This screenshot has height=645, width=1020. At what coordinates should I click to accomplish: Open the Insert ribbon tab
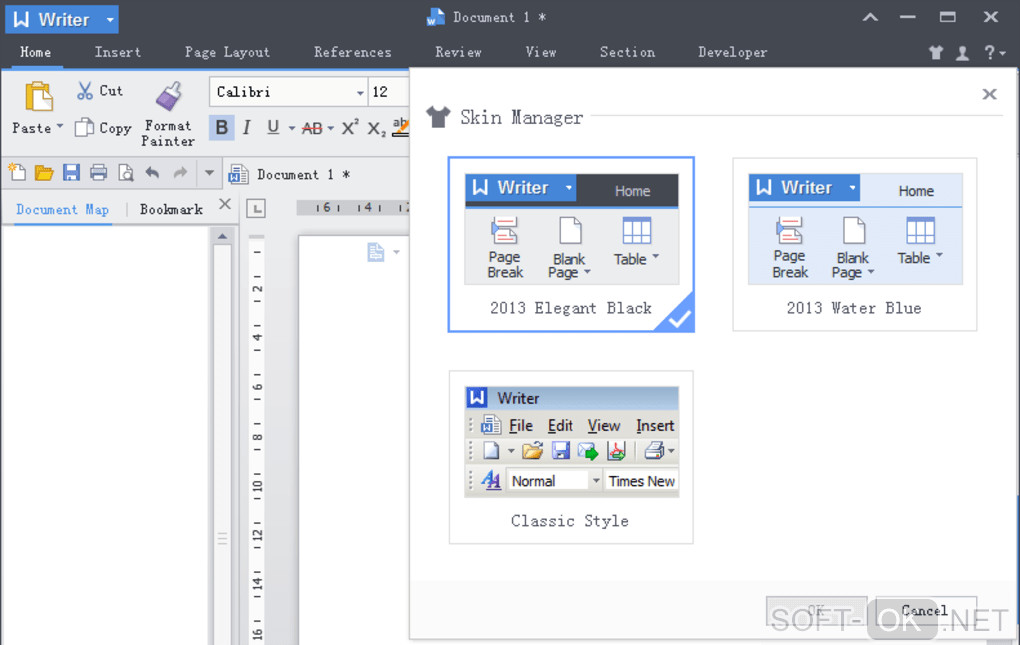tap(118, 52)
